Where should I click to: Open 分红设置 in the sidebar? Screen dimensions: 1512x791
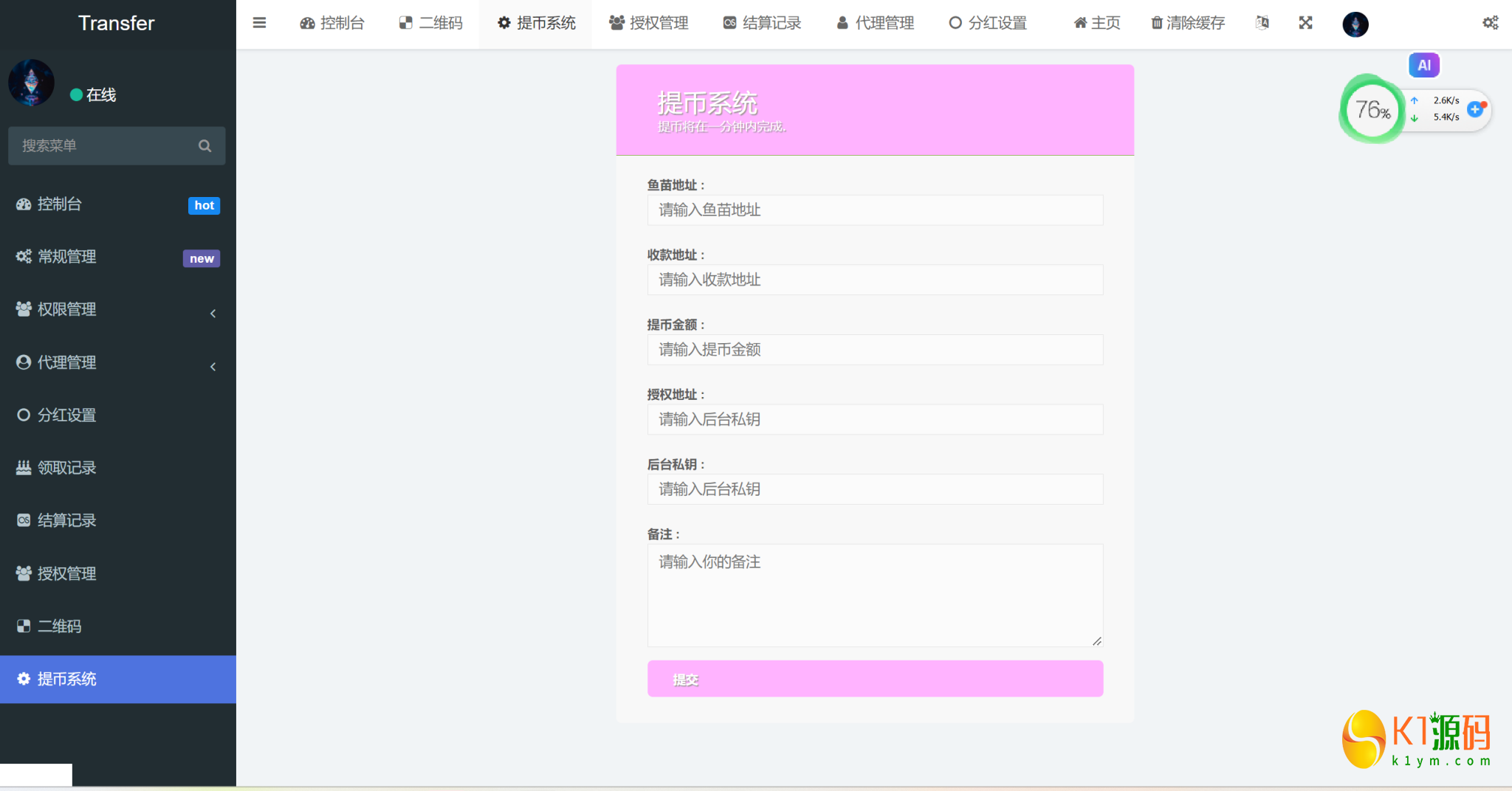(x=118, y=415)
